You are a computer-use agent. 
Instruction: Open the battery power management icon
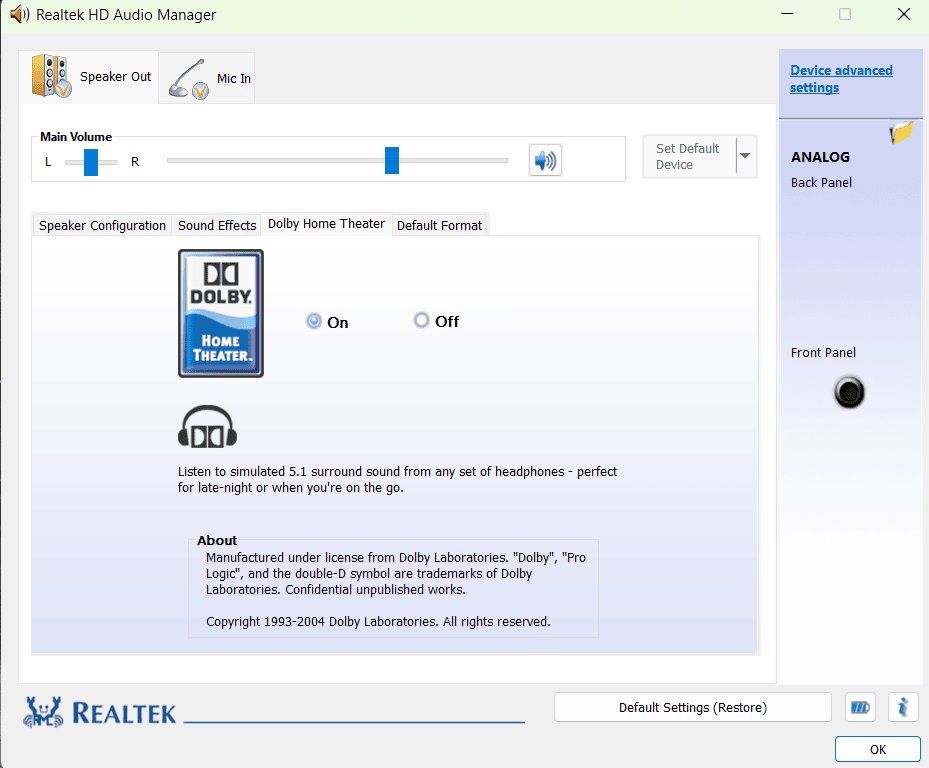pyautogui.click(x=860, y=707)
